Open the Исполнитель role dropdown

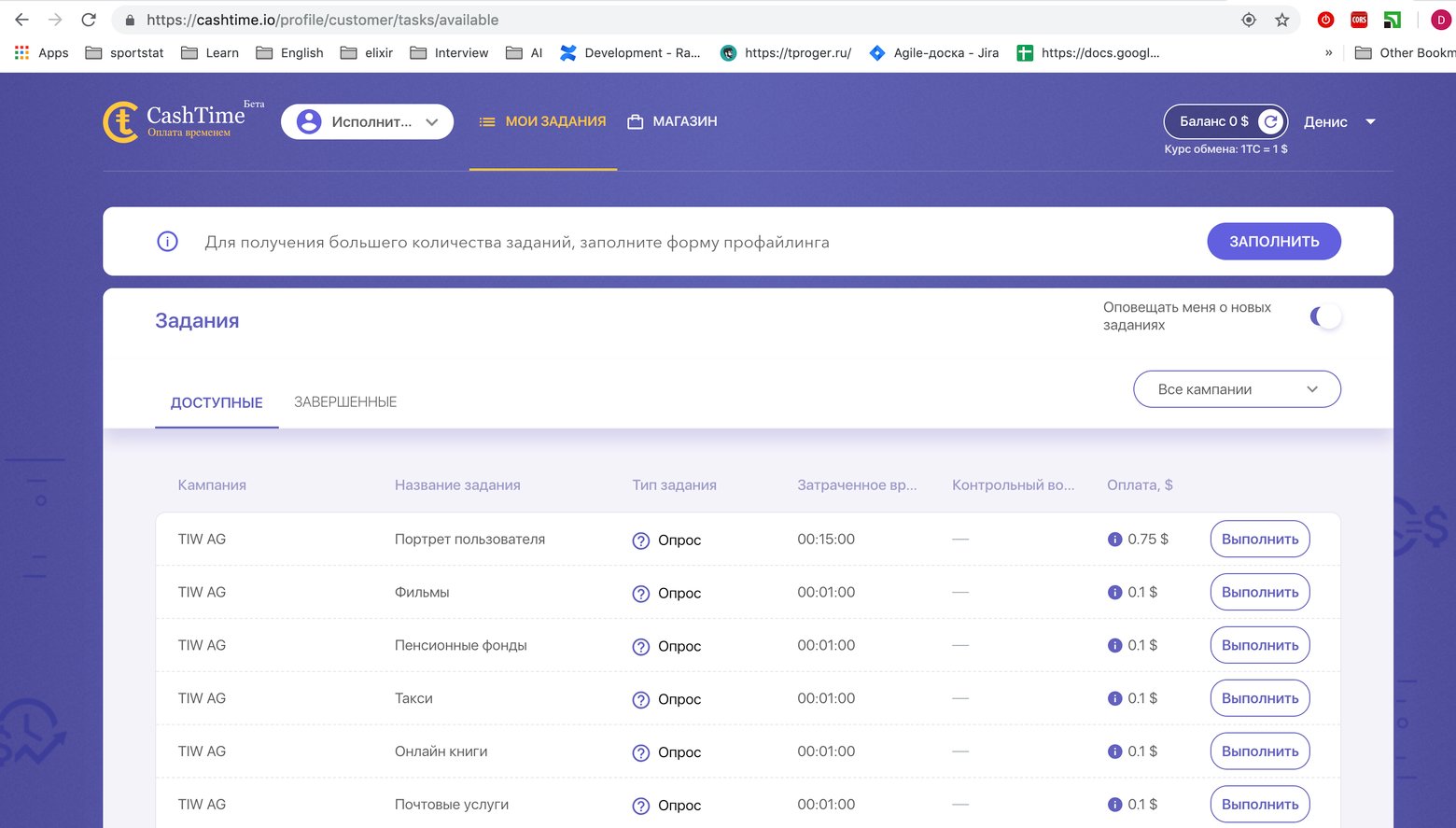coord(367,121)
